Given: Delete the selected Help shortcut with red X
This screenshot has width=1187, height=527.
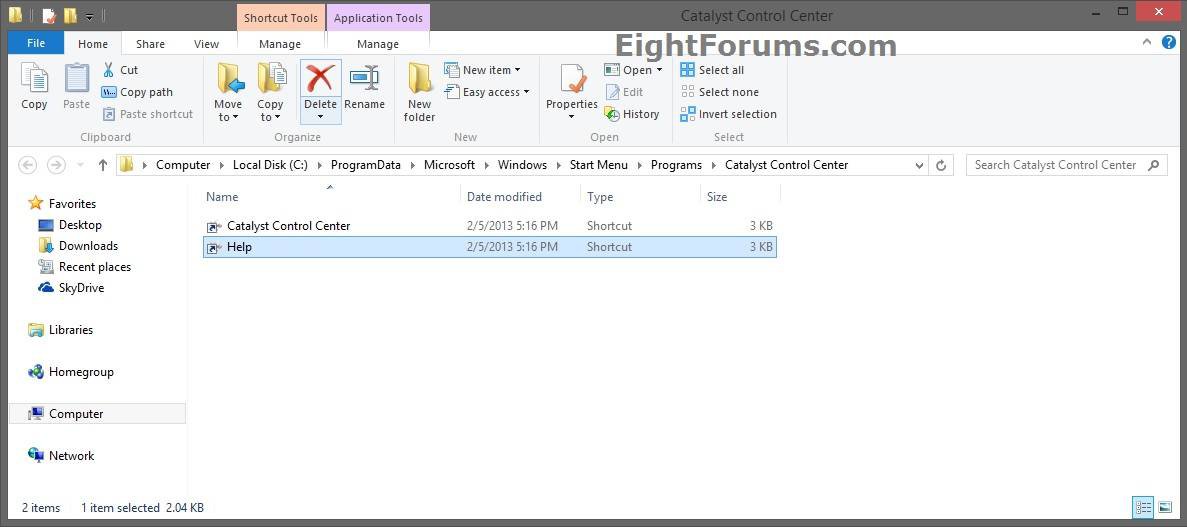Looking at the screenshot, I should tap(320, 80).
